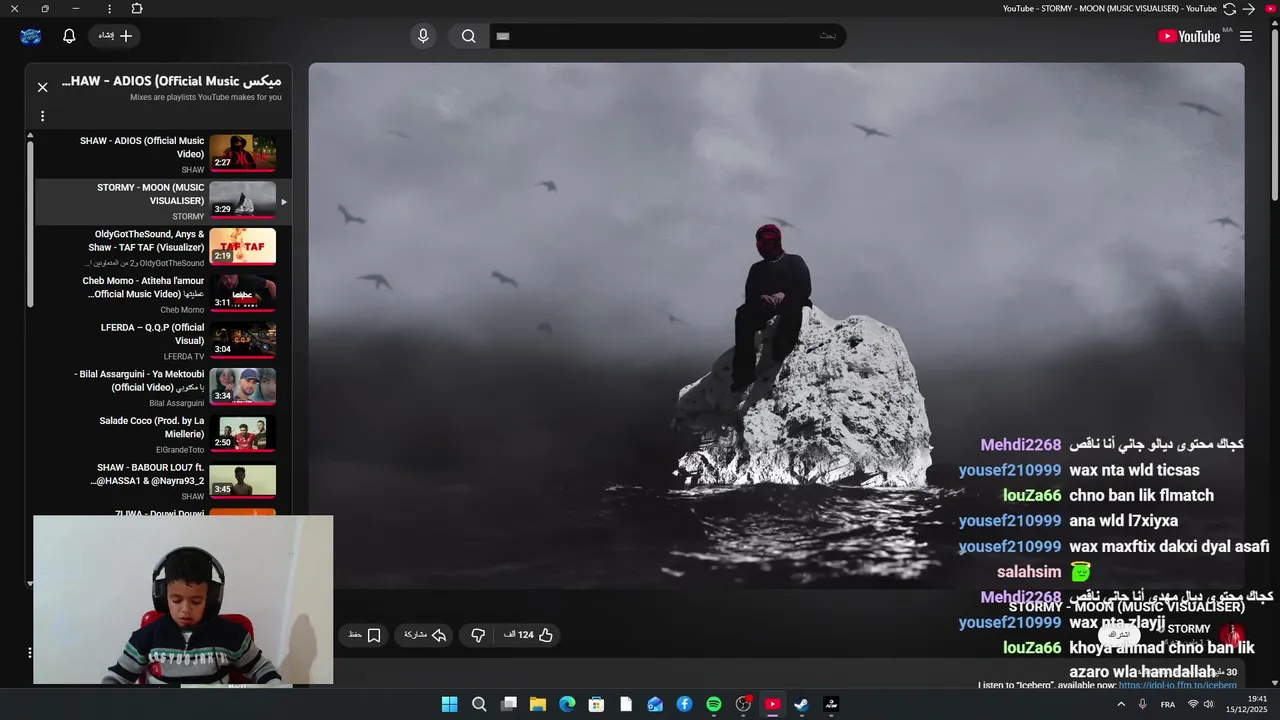Open Windows taskbar search

(x=479, y=704)
